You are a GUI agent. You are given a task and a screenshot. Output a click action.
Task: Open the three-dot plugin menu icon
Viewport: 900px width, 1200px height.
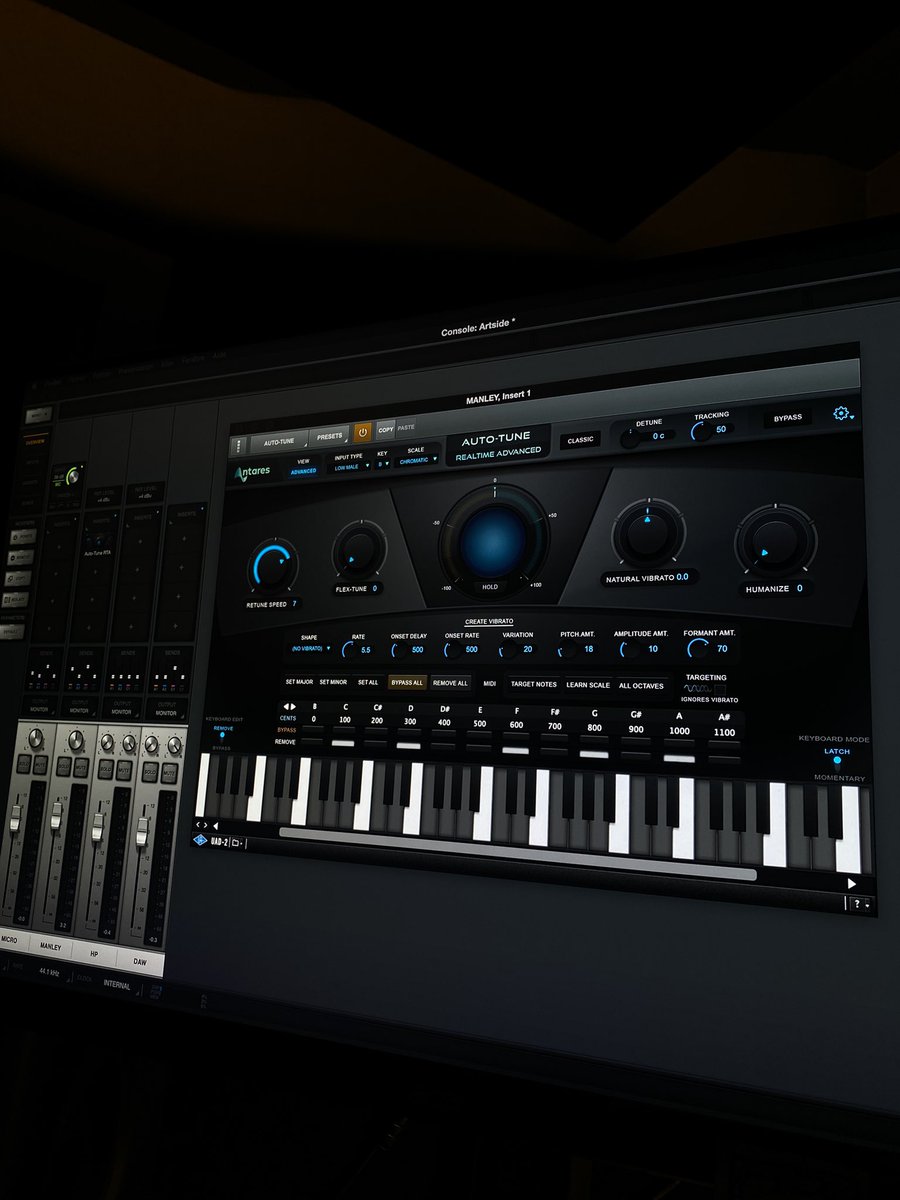point(239,447)
